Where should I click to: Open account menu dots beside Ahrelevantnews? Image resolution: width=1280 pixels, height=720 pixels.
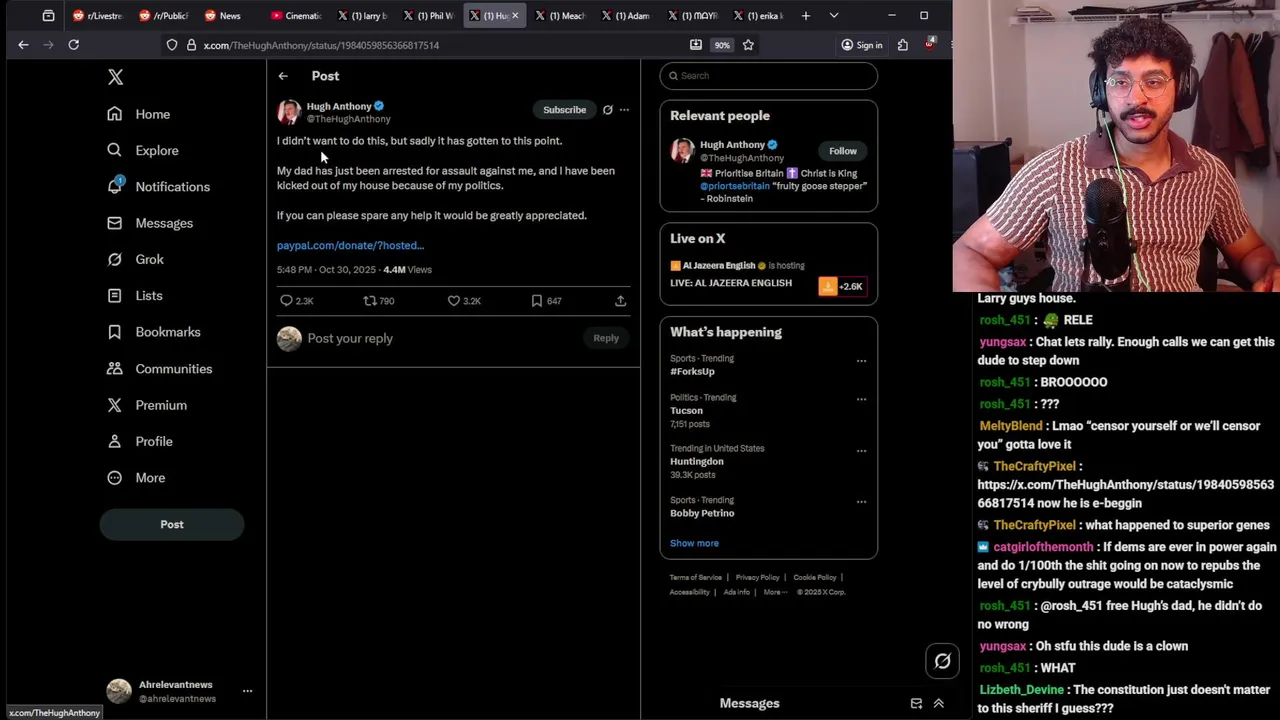click(247, 691)
